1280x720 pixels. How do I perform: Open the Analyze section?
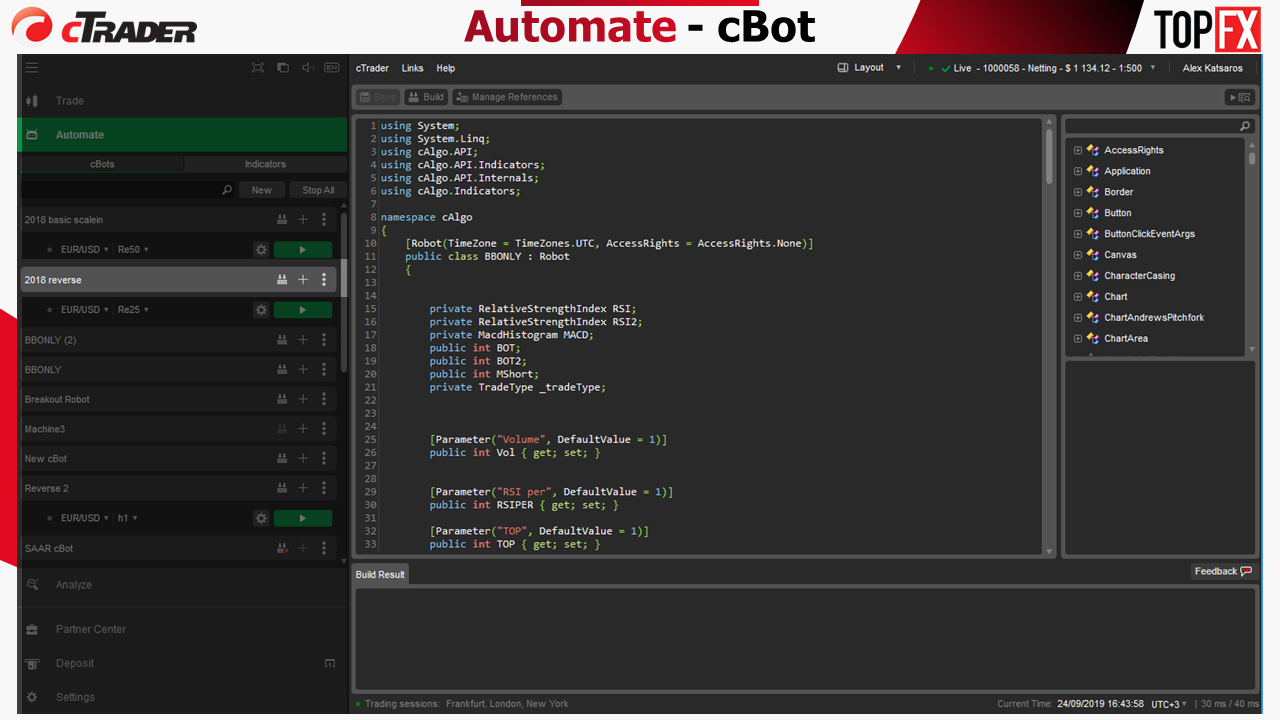(183, 585)
